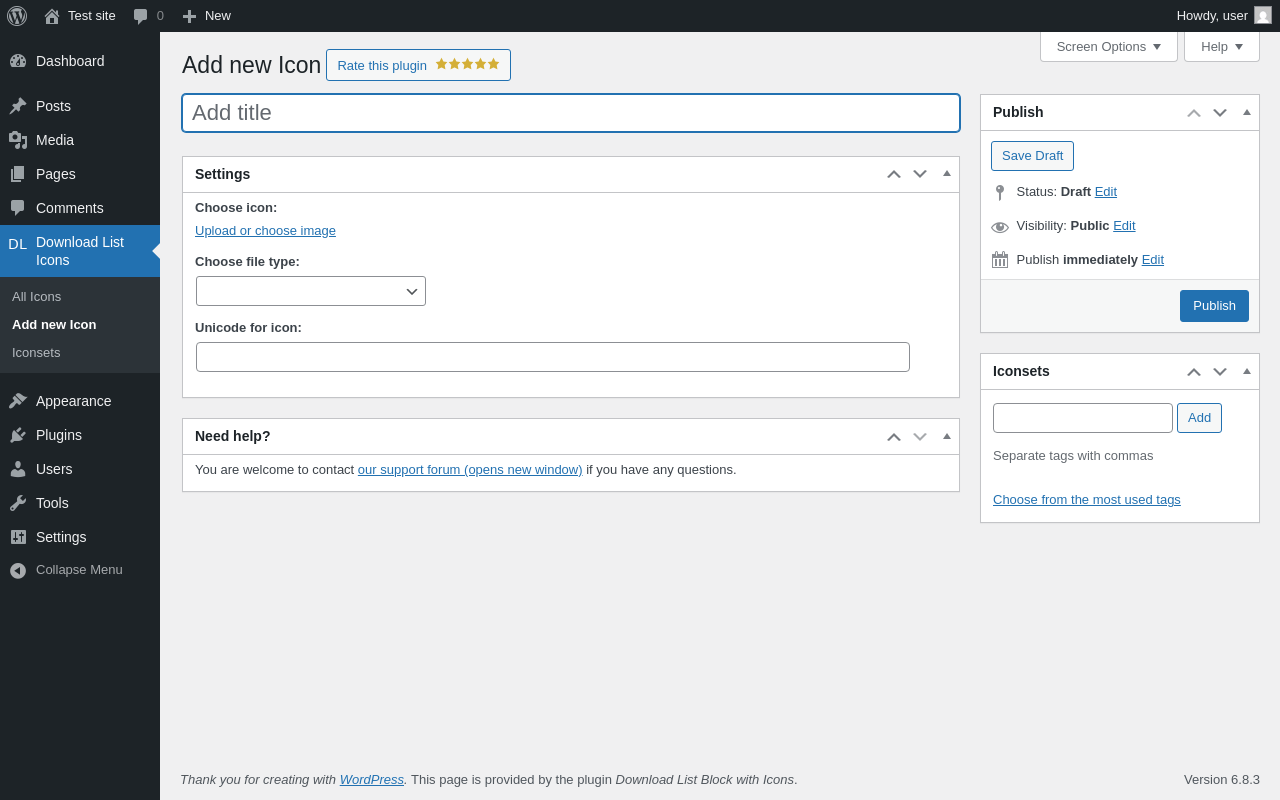Select the Iconsets submenu item
This screenshot has width=1280, height=800.
(36, 353)
